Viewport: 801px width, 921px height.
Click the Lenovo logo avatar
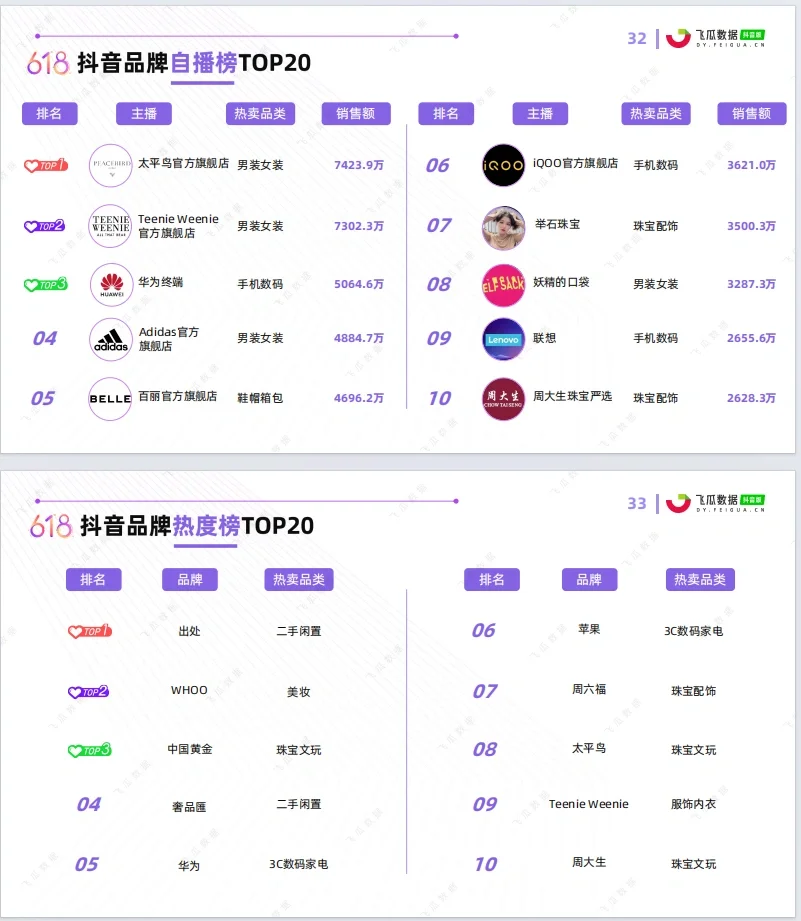click(503, 339)
